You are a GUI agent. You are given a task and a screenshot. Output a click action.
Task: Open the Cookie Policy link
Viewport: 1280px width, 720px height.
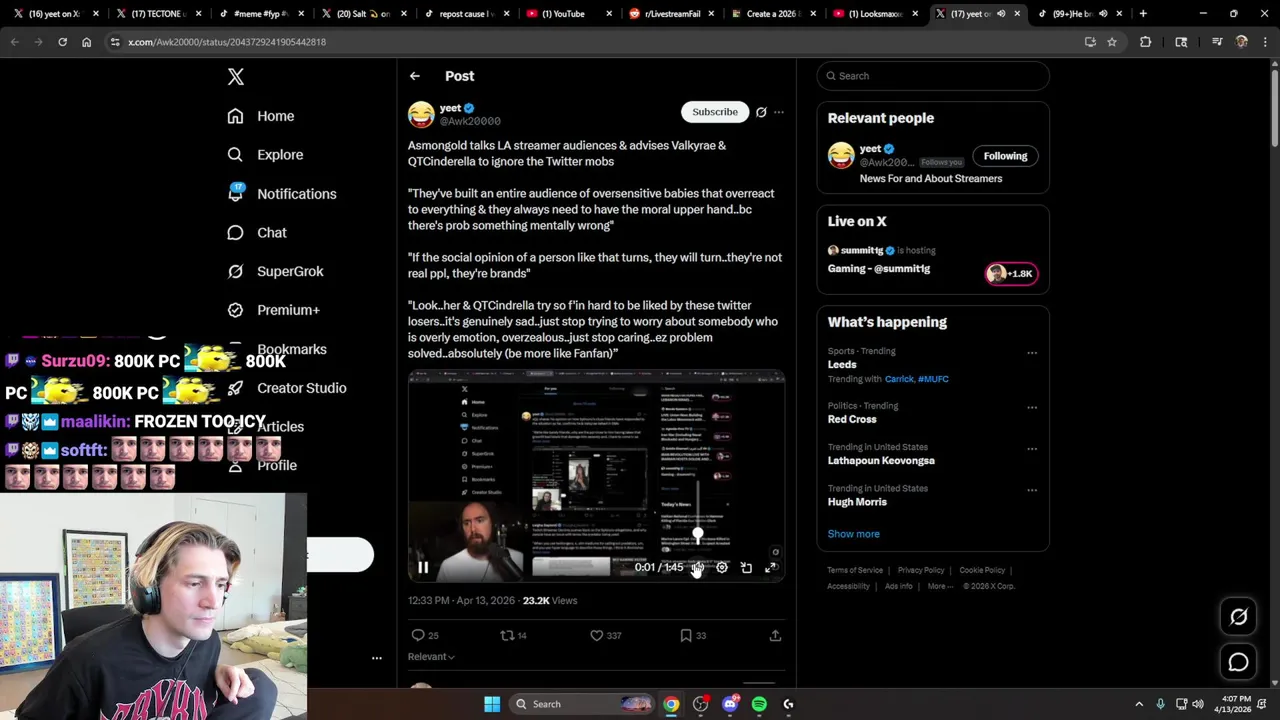coord(982,570)
